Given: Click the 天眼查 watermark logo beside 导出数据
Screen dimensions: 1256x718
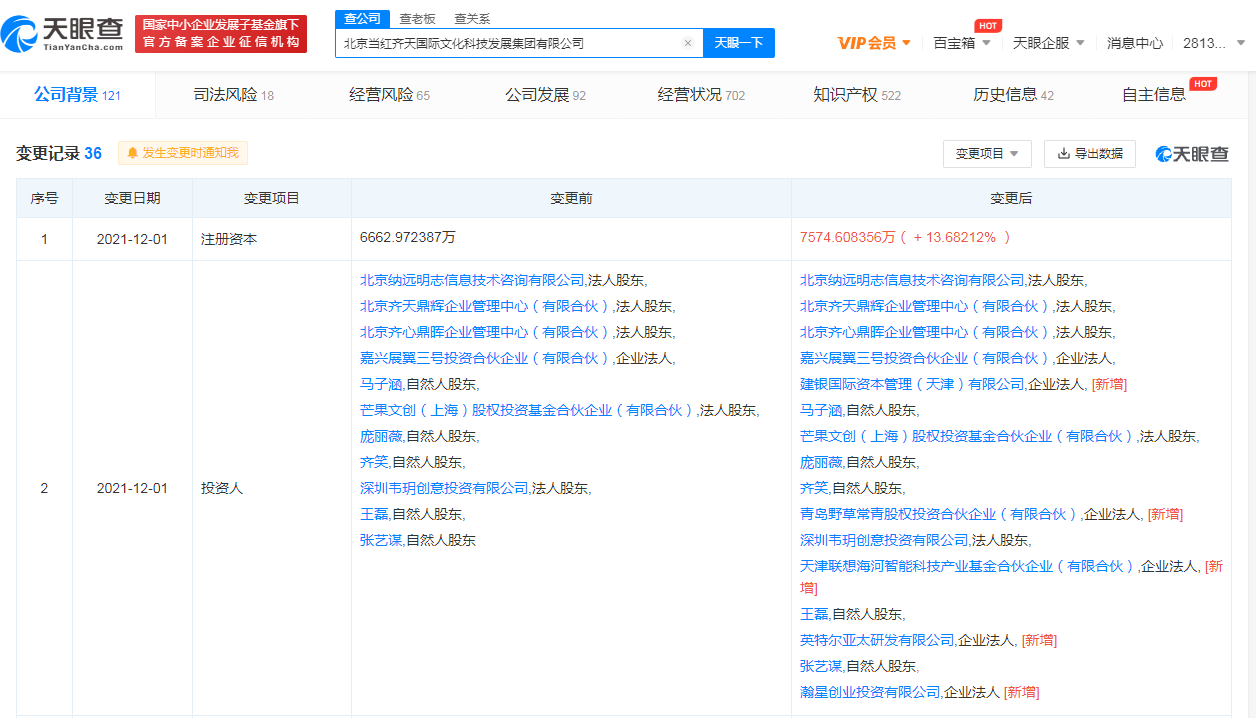Looking at the screenshot, I should 1193,154.
